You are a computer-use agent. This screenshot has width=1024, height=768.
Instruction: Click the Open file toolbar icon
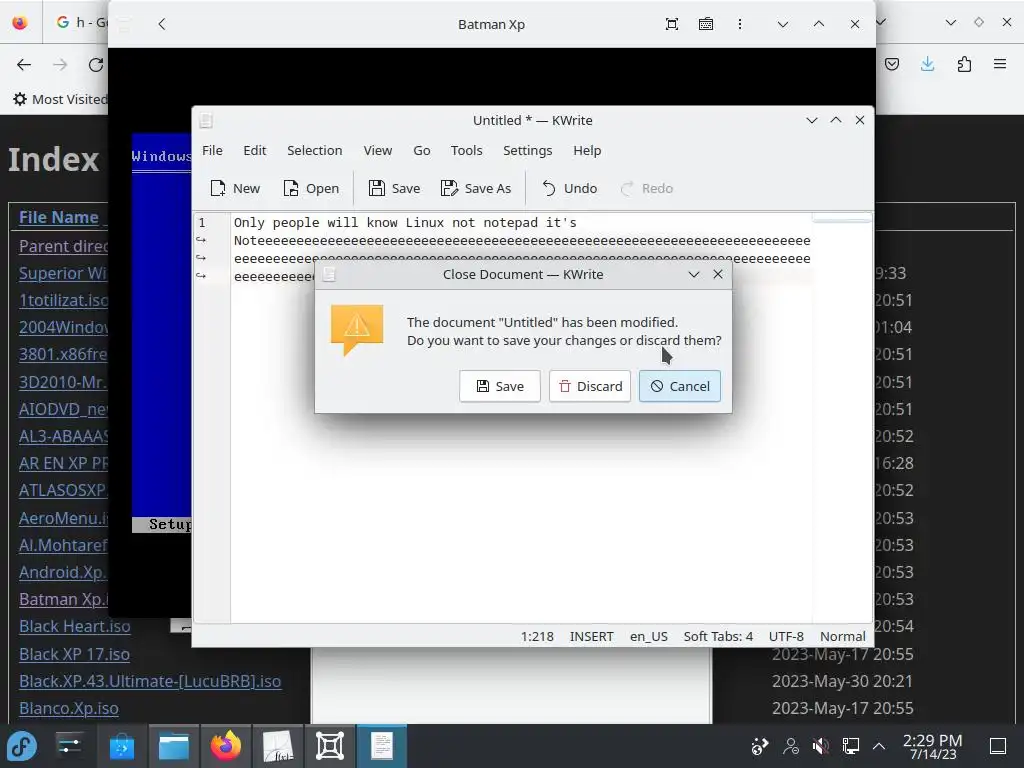311,188
